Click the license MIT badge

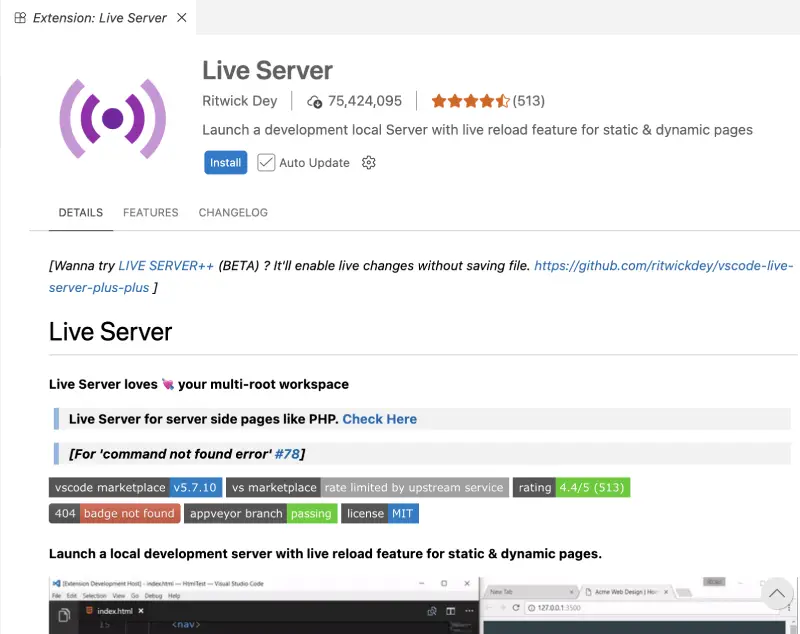(x=380, y=513)
